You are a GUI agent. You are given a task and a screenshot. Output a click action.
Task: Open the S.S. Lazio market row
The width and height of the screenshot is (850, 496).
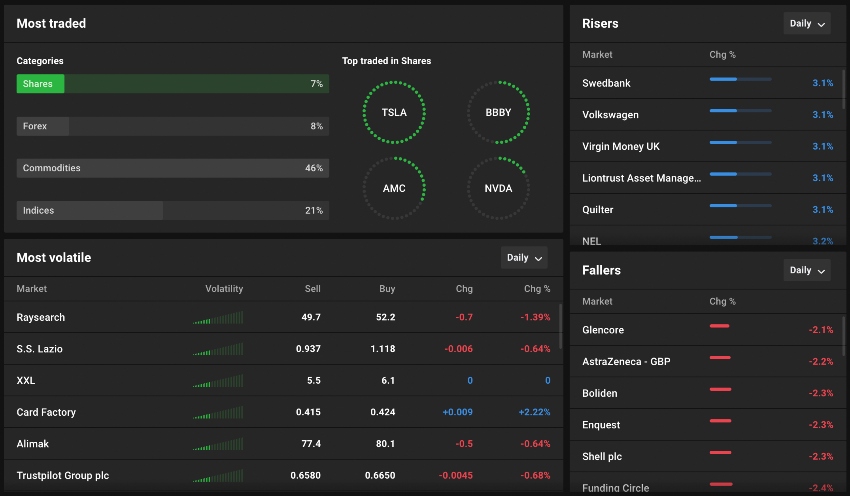pos(282,349)
